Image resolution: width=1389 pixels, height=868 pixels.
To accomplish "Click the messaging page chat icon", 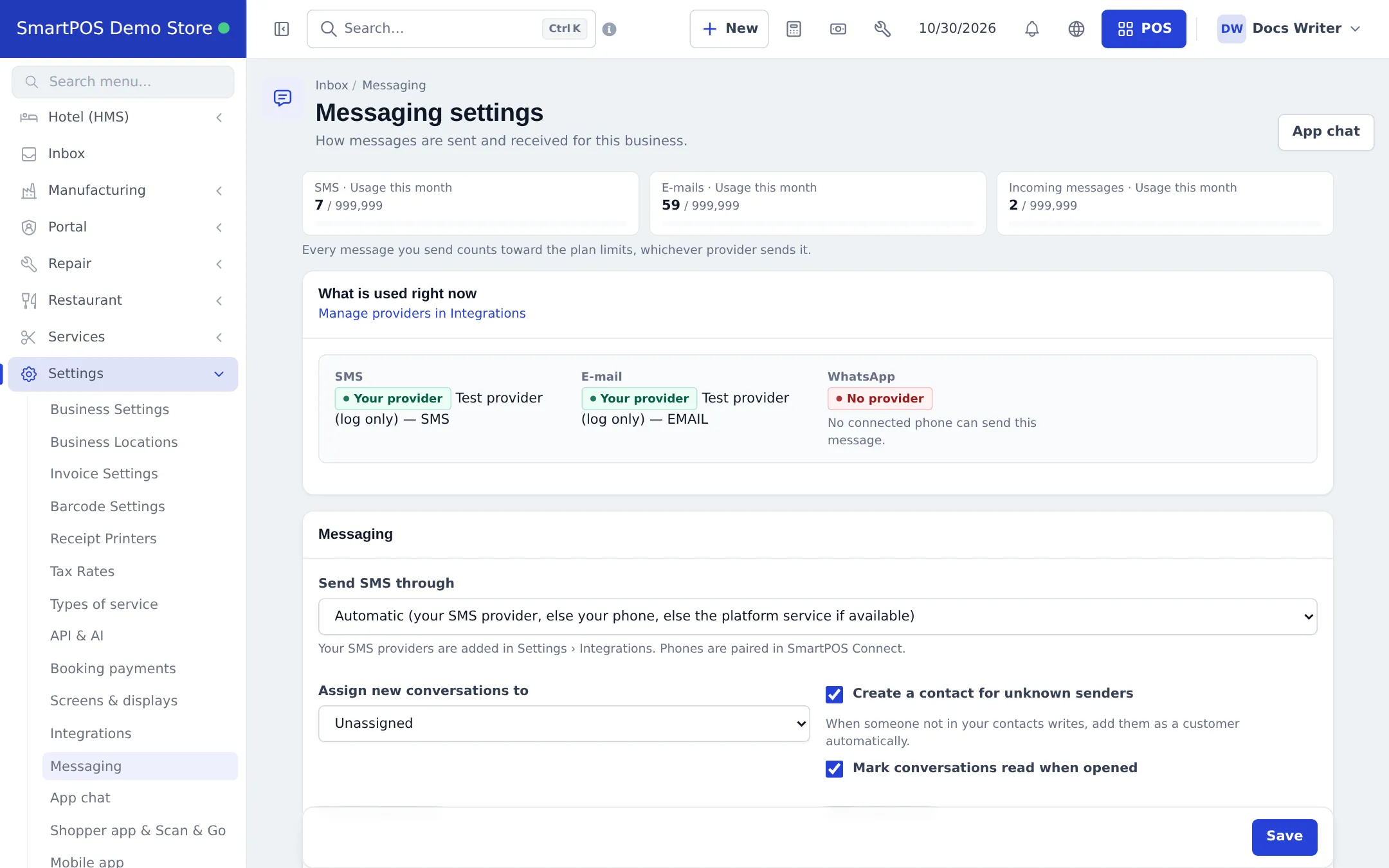I will pyautogui.click(x=282, y=98).
